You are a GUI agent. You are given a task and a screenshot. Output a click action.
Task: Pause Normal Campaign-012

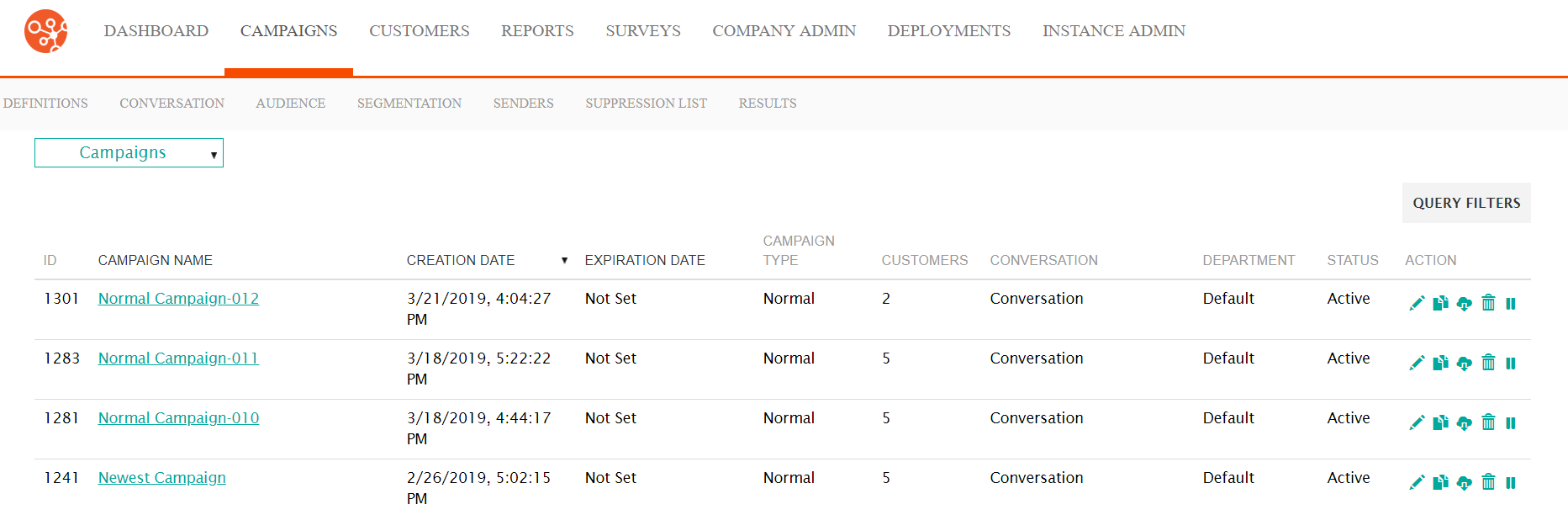(x=1511, y=304)
